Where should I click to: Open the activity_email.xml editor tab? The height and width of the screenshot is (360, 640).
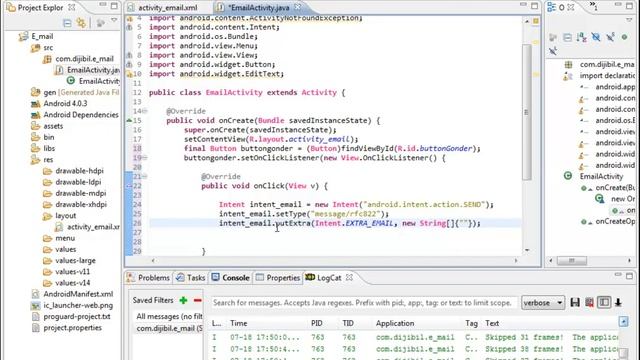pyautogui.click(x=162, y=7)
